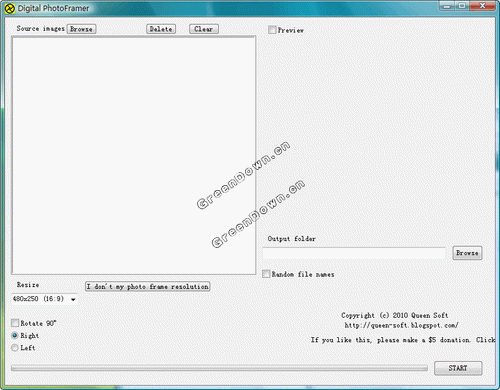Click the Output folder text field

coord(354,253)
